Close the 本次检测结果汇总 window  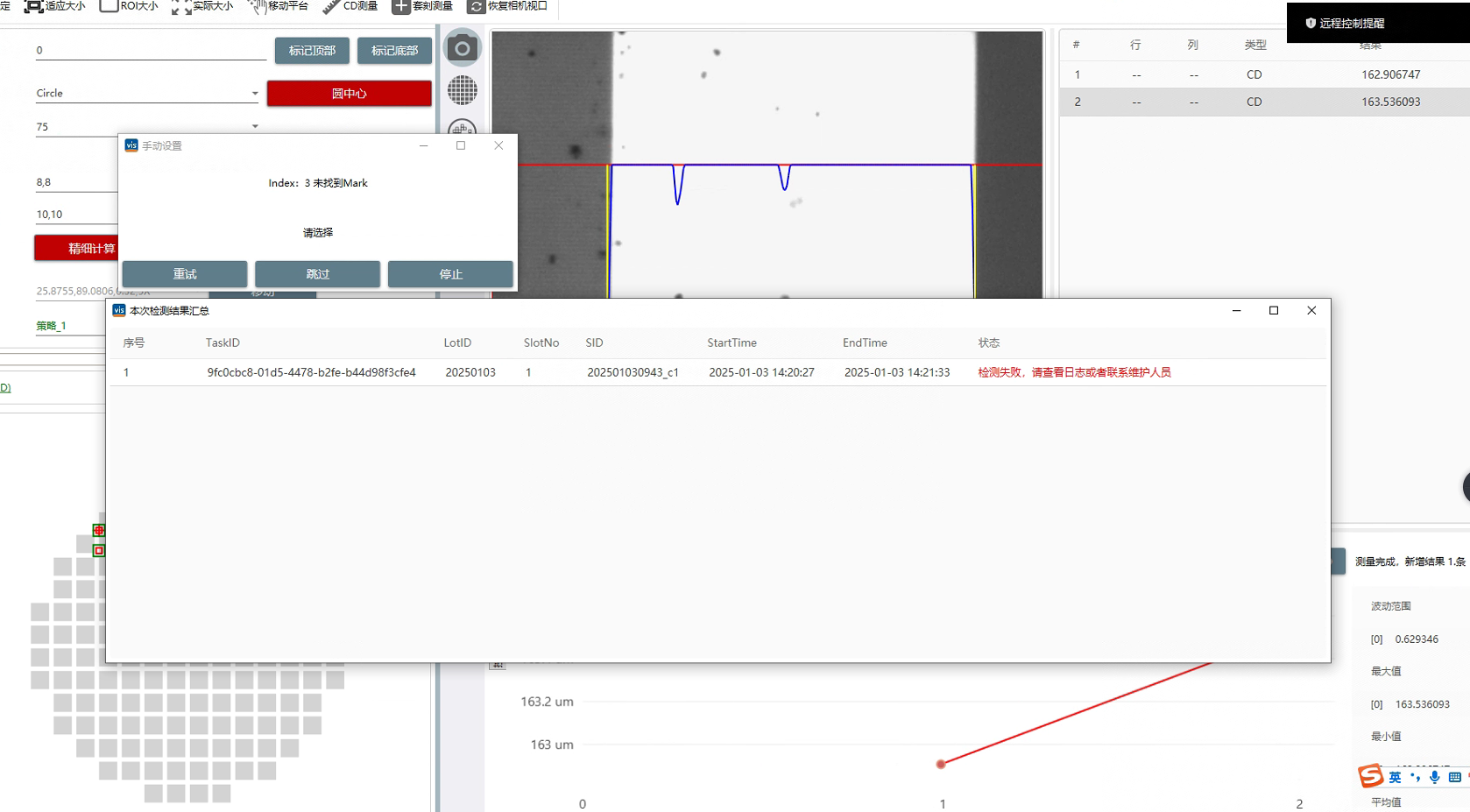[1311, 310]
